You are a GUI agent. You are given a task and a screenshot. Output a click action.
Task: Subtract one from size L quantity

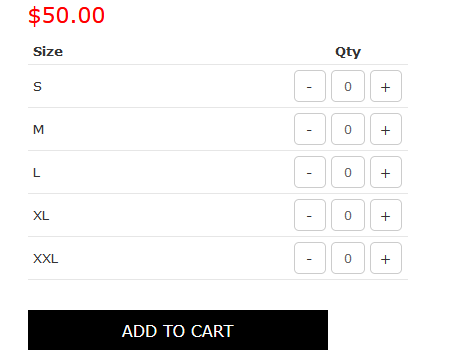(310, 172)
